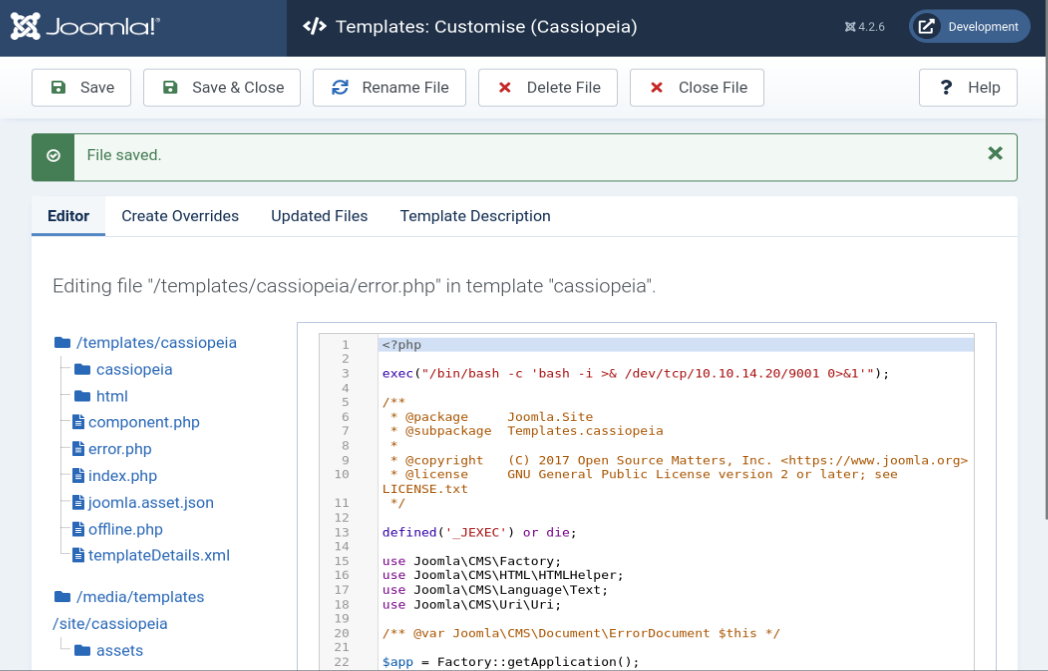Click the file icon next to templateDetails.xml

[x=78, y=555]
